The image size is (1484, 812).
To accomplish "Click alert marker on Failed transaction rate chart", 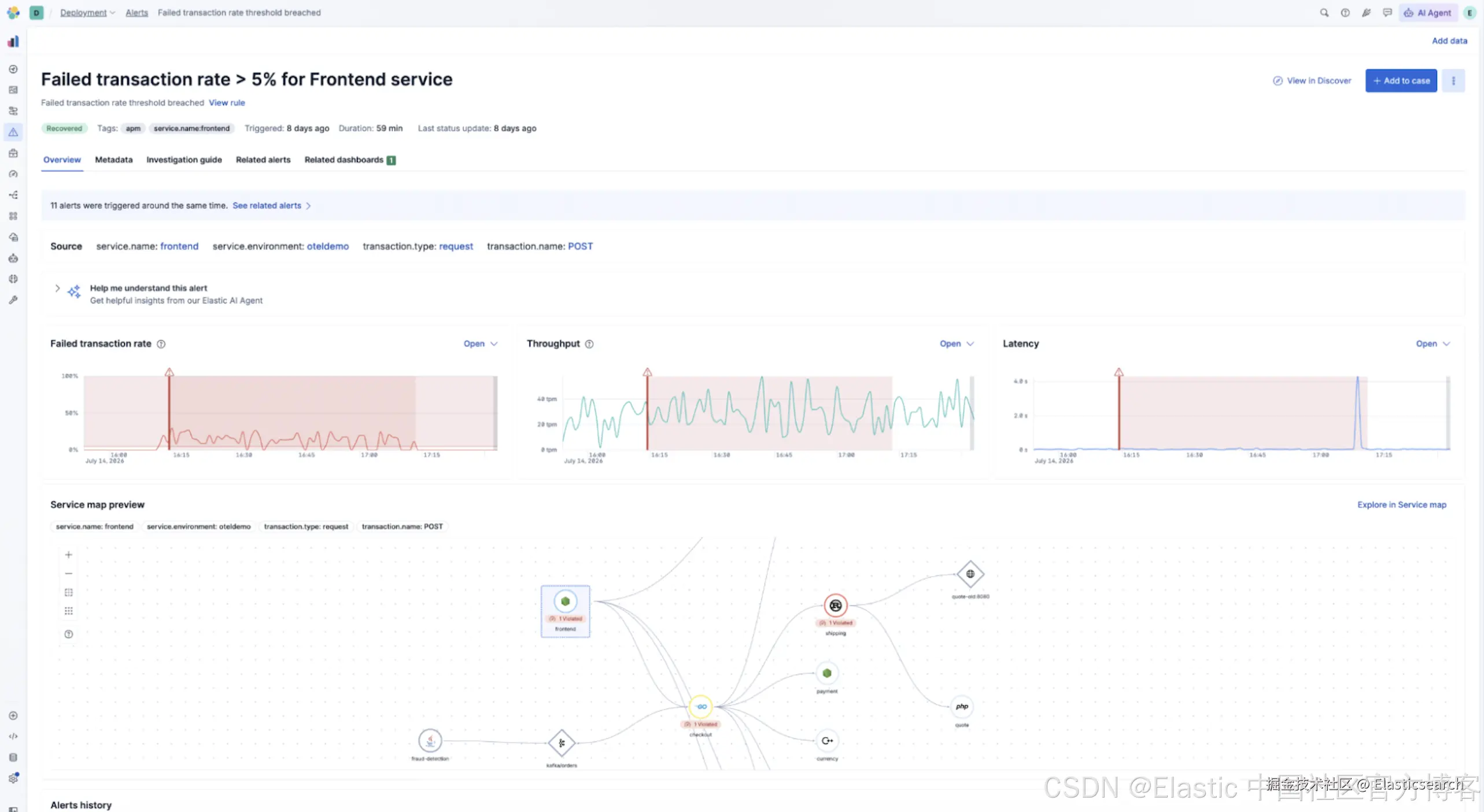I will (169, 372).
